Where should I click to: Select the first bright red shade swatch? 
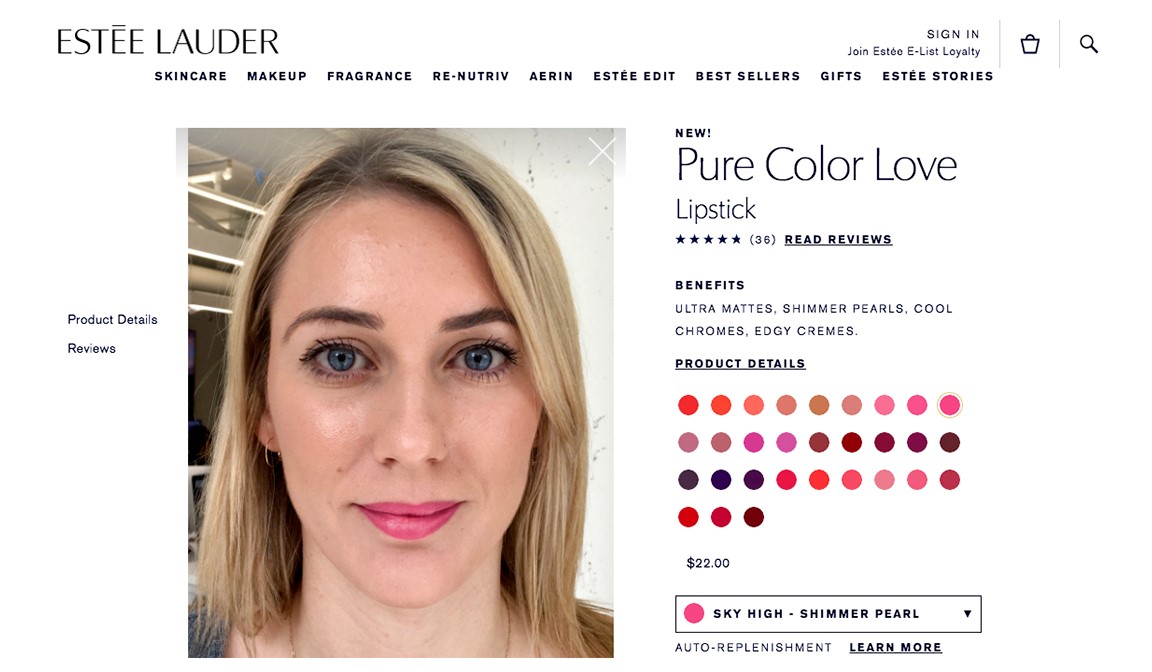coord(688,405)
